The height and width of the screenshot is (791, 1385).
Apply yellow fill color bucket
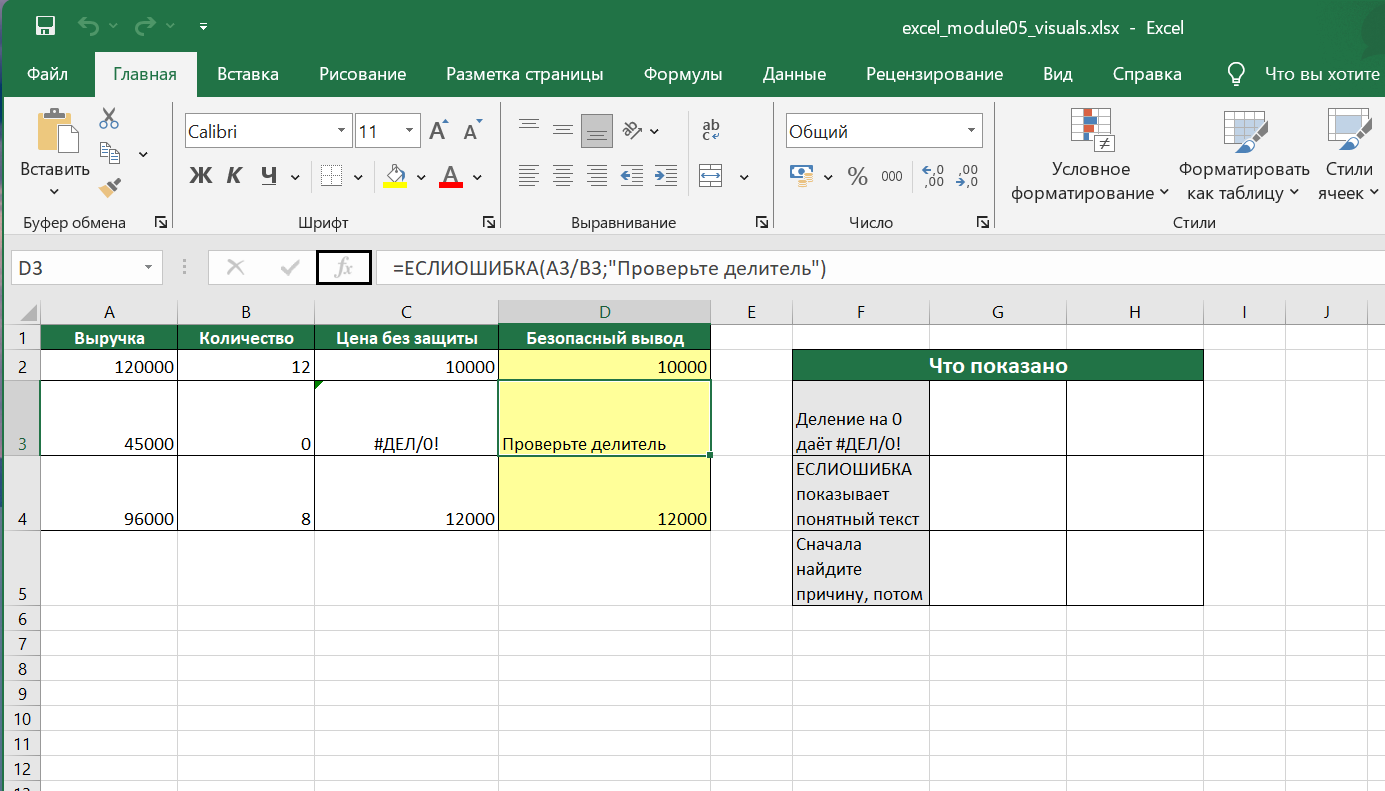point(396,176)
